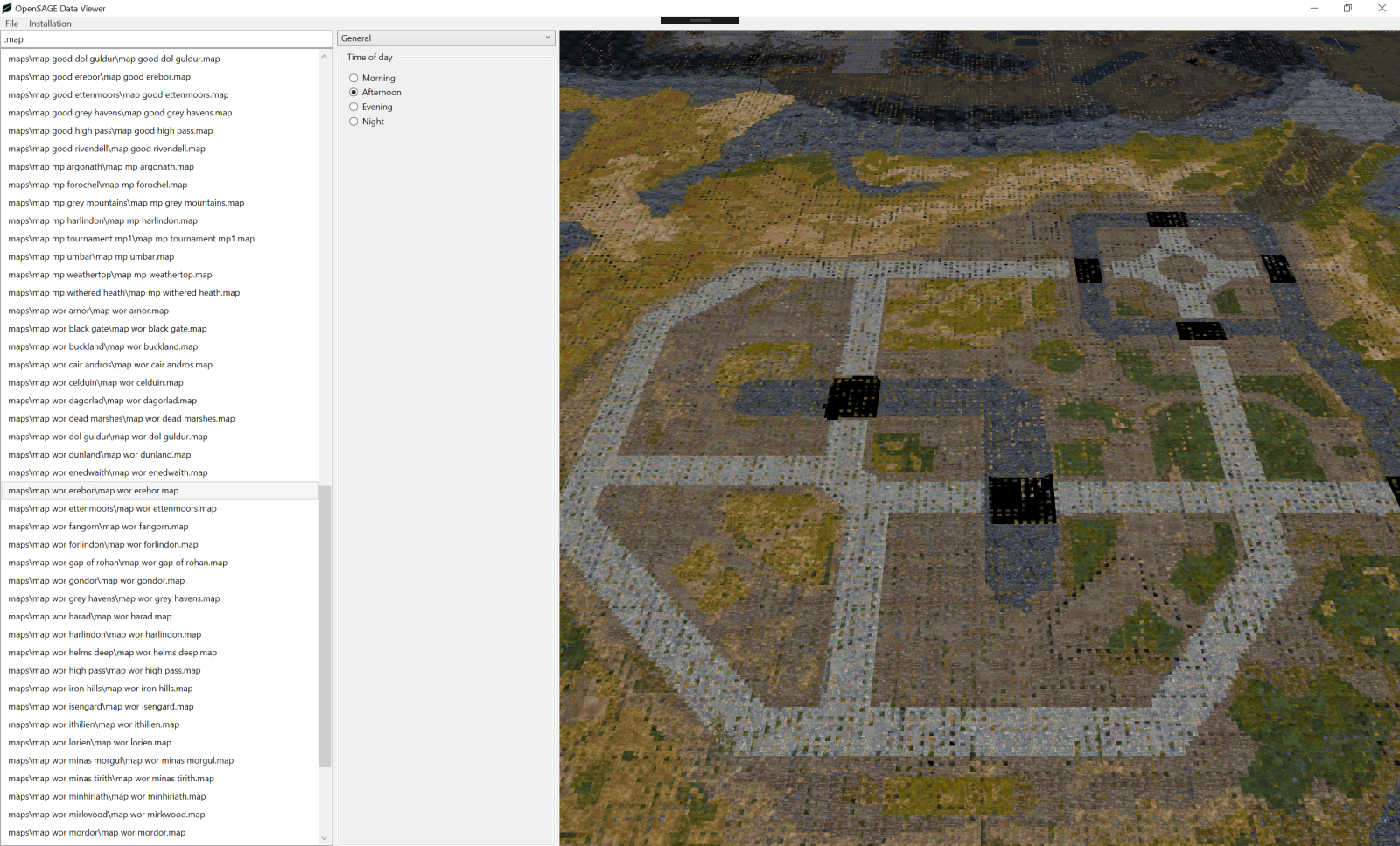
Task: Select map good erebor.map
Action: click(159, 77)
